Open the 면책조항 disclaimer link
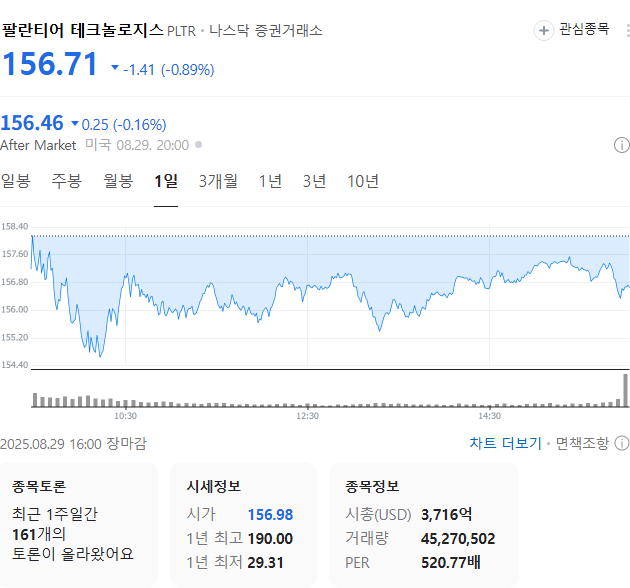Image resolution: width=630 pixels, height=588 pixels. (x=582, y=443)
